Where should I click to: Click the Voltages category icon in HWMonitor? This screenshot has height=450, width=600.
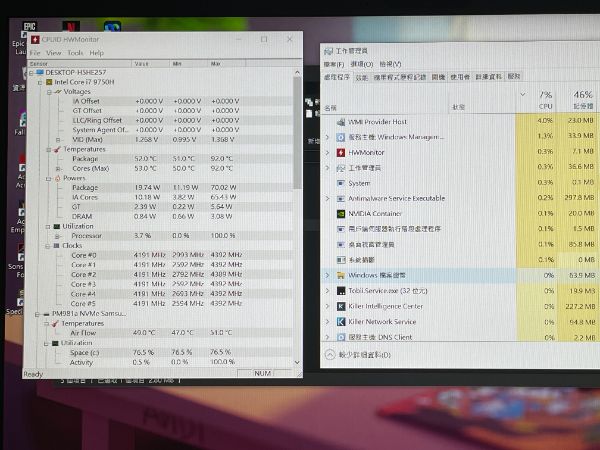tap(58, 91)
